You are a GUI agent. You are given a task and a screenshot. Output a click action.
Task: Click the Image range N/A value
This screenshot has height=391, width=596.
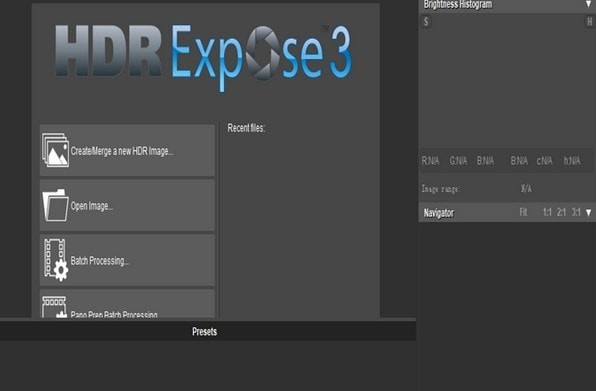pos(526,188)
